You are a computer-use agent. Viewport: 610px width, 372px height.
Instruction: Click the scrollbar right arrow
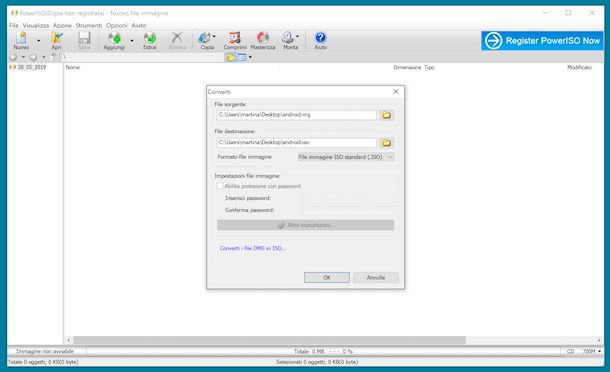[599, 340]
